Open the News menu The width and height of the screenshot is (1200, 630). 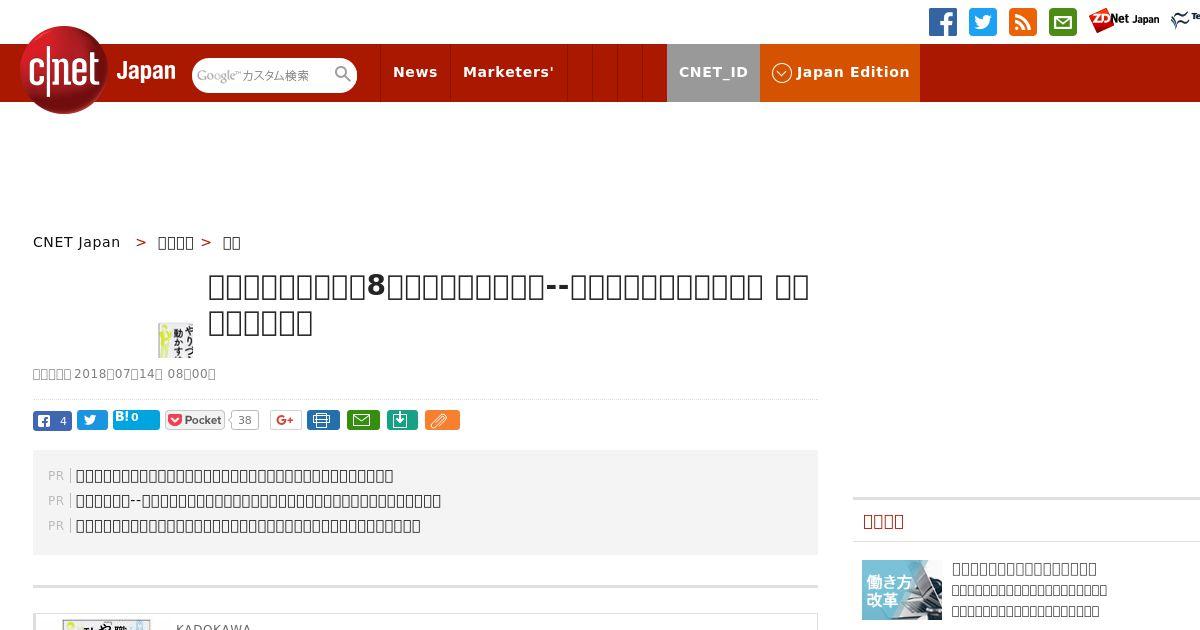coord(415,72)
